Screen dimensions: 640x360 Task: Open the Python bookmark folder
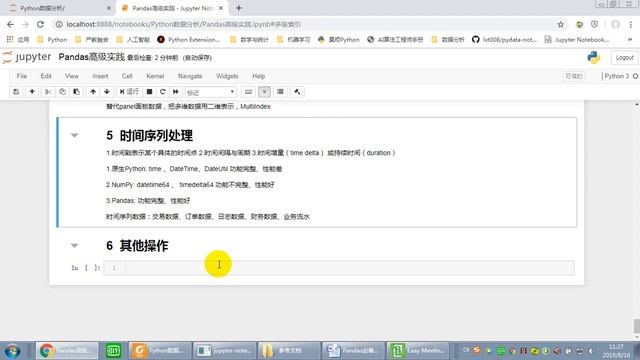point(52,40)
